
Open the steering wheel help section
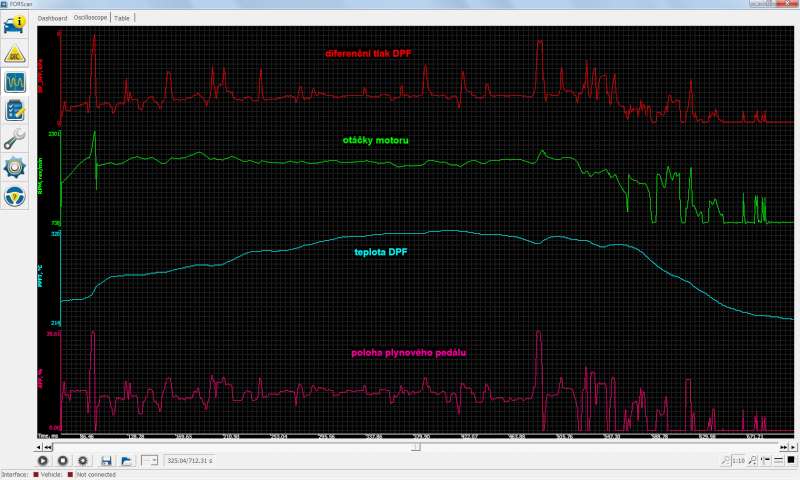point(16,194)
